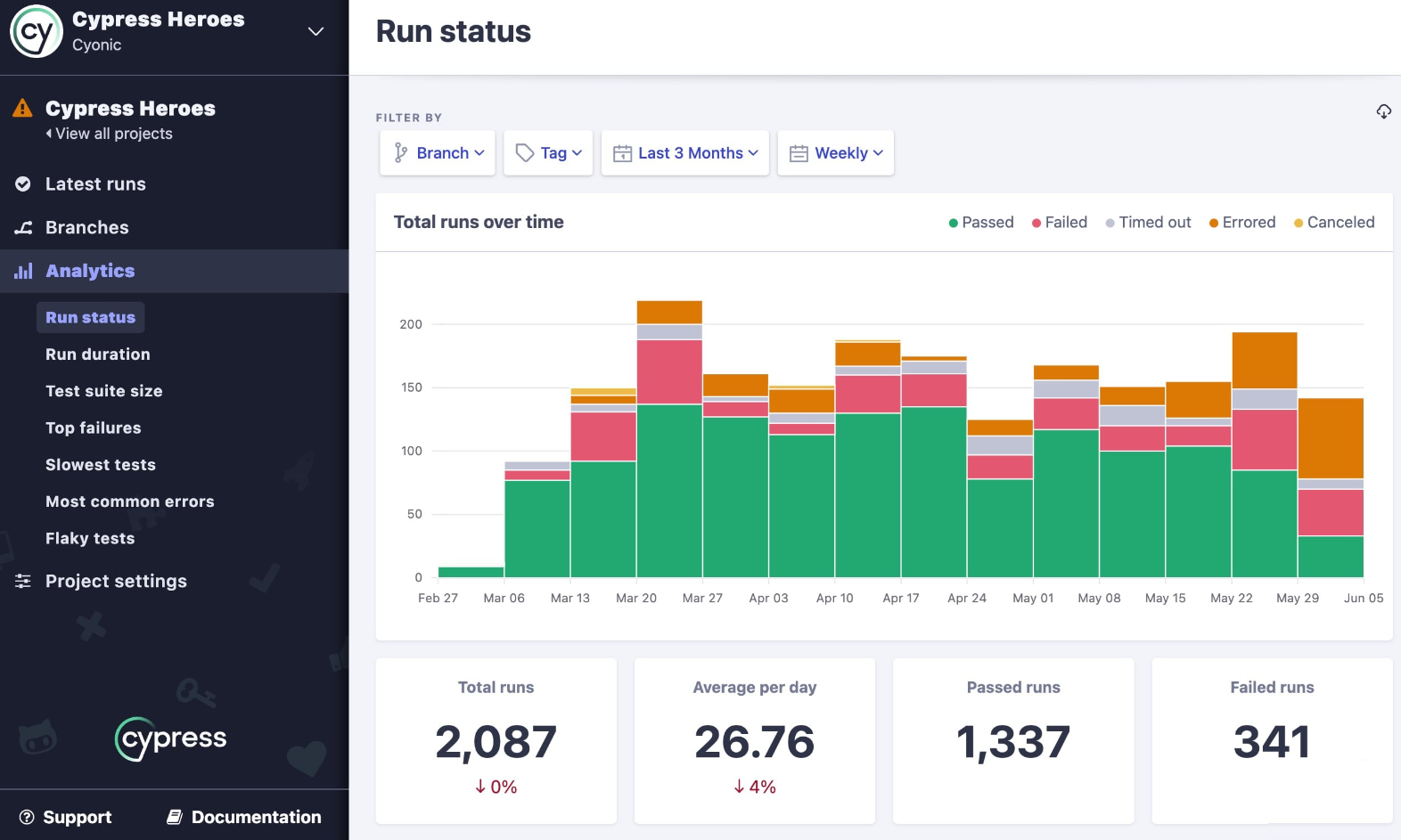
Task: Click the Documentation book icon
Action: (175, 817)
